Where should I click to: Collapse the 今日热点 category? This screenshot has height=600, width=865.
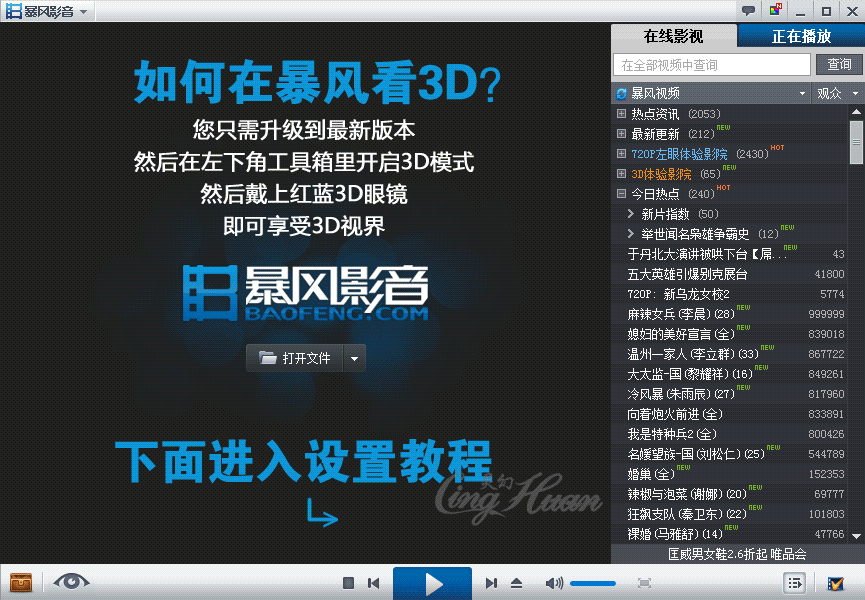[x=621, y=194]
